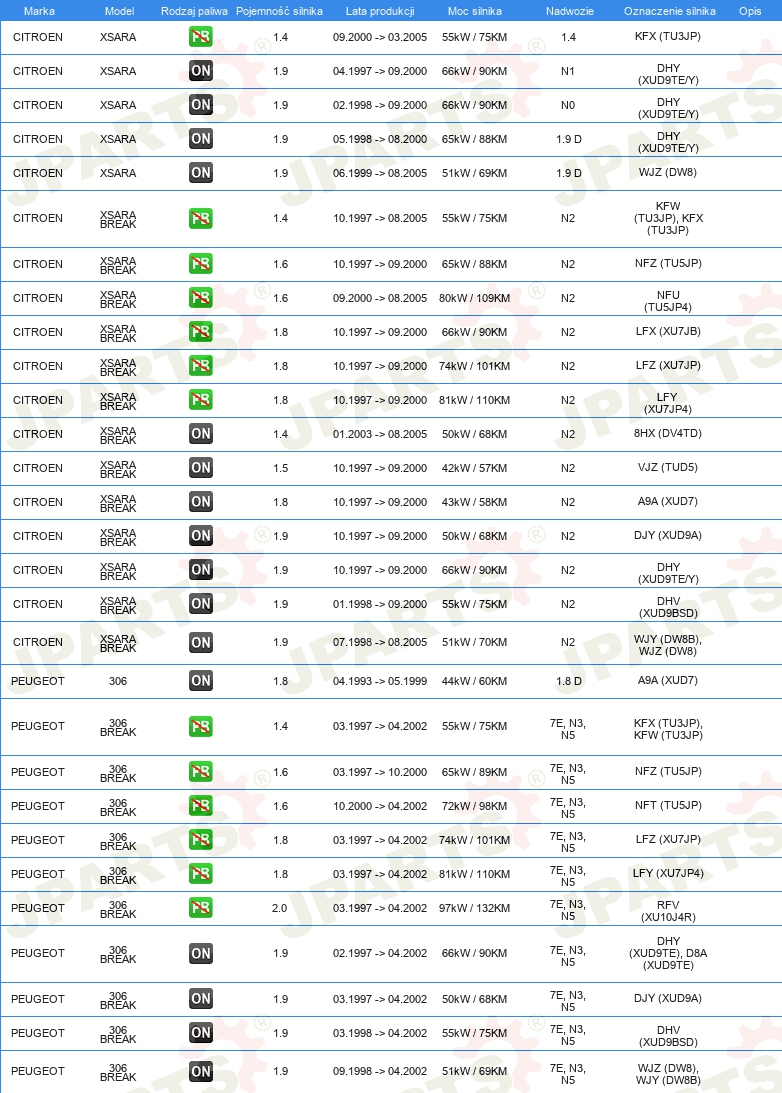Click the petrol icon in the RFV (XU10J4R) 2.0 row
Image resolution: width=782 pixels, height=1093 pixels.
point(201,908)
